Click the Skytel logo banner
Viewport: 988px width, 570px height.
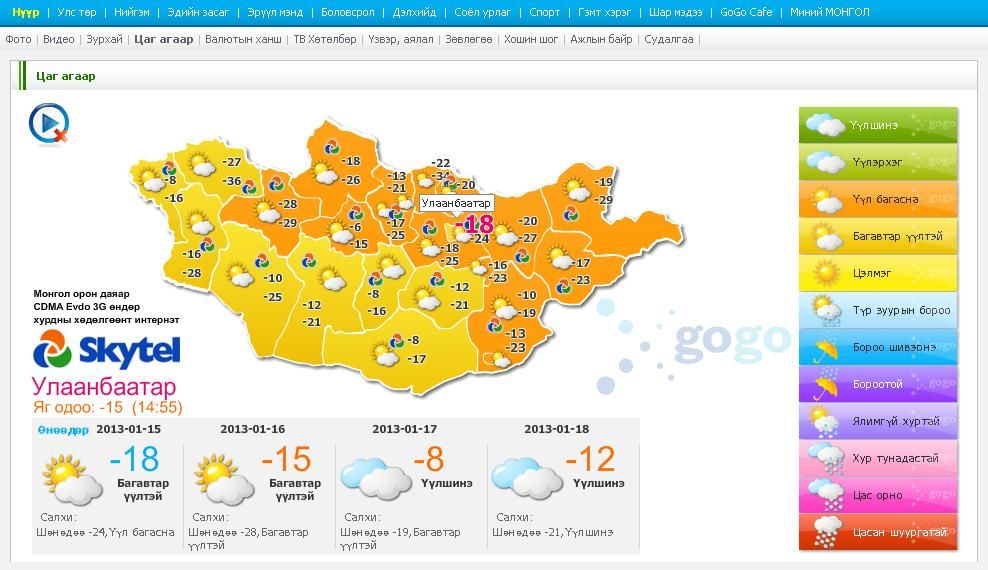click(107, 350)
